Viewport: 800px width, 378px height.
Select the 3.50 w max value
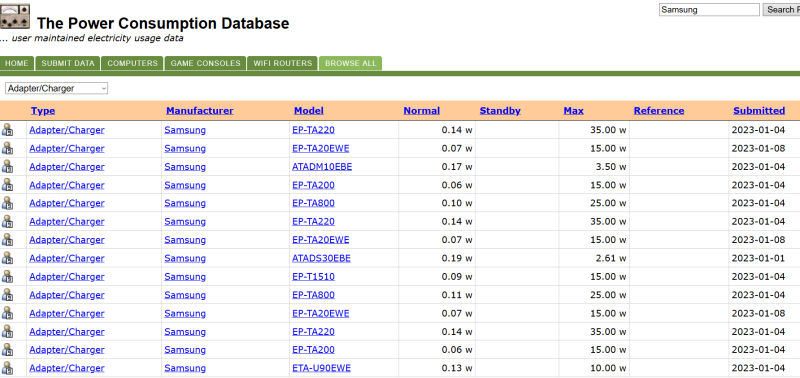point(611,167)
